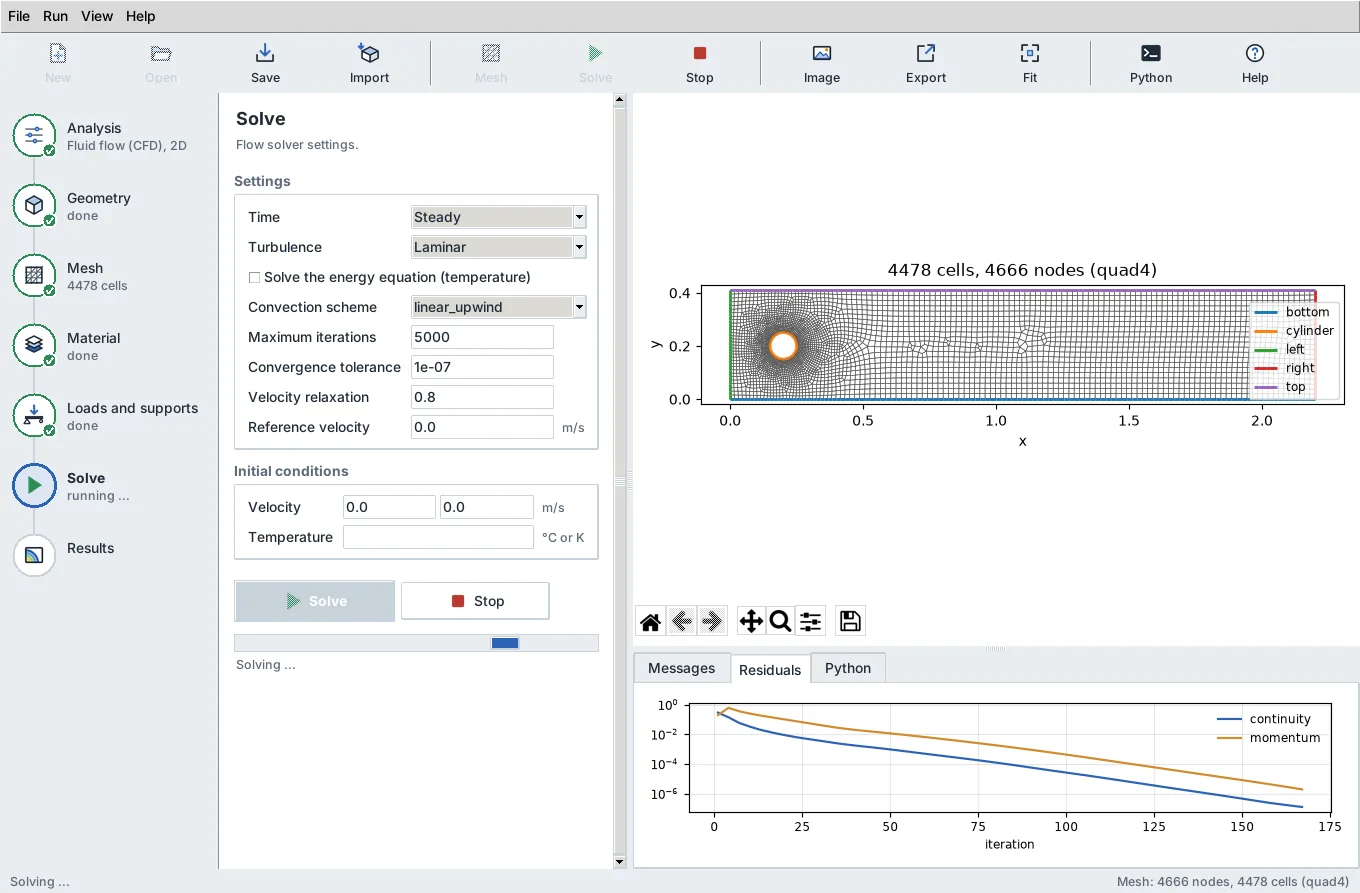The height and width of the screenshot is (893, 1360).
Task: Click the Save toolbar icon
Action: (265, 63)
